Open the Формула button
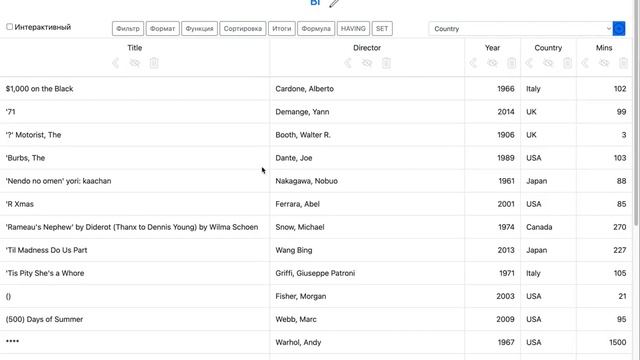The height and width of the screenshot is (360, 640). point(316,29)
